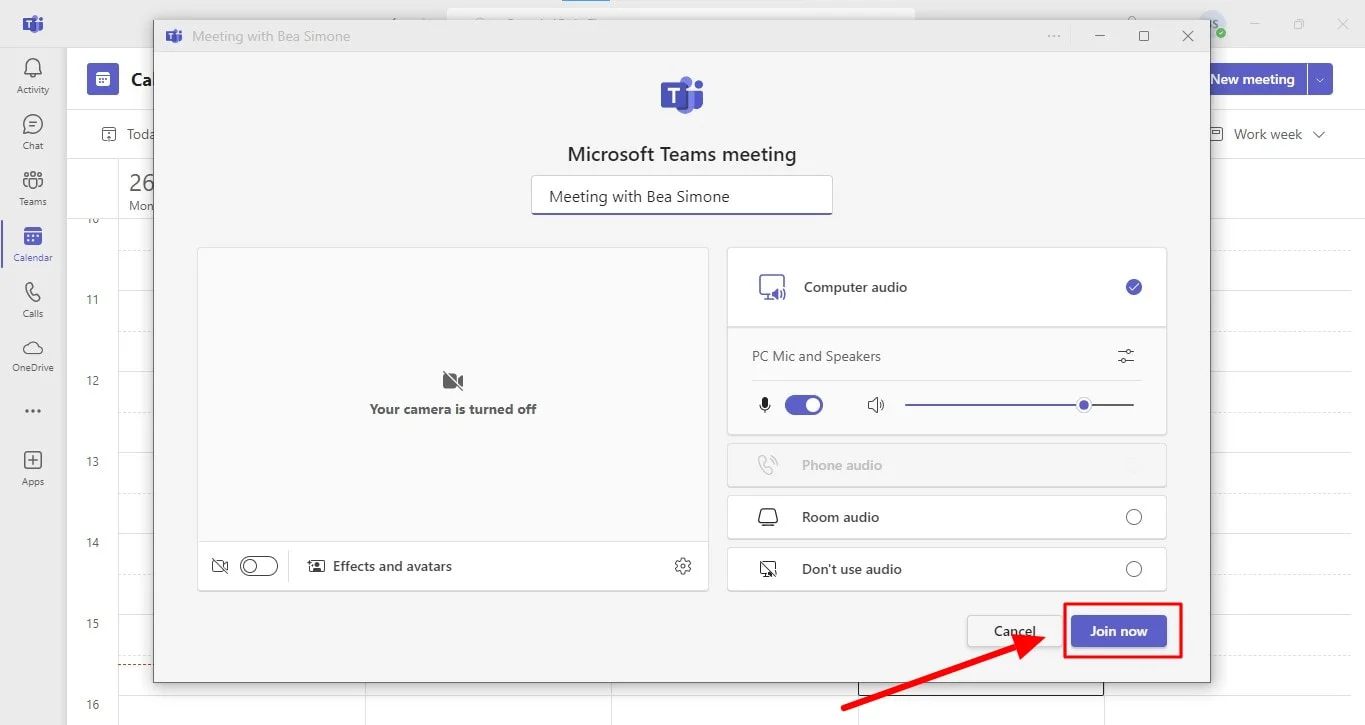Screen dimensions: 1365x725
Task: Open the Calls section
Action: [x=33, y=300]
